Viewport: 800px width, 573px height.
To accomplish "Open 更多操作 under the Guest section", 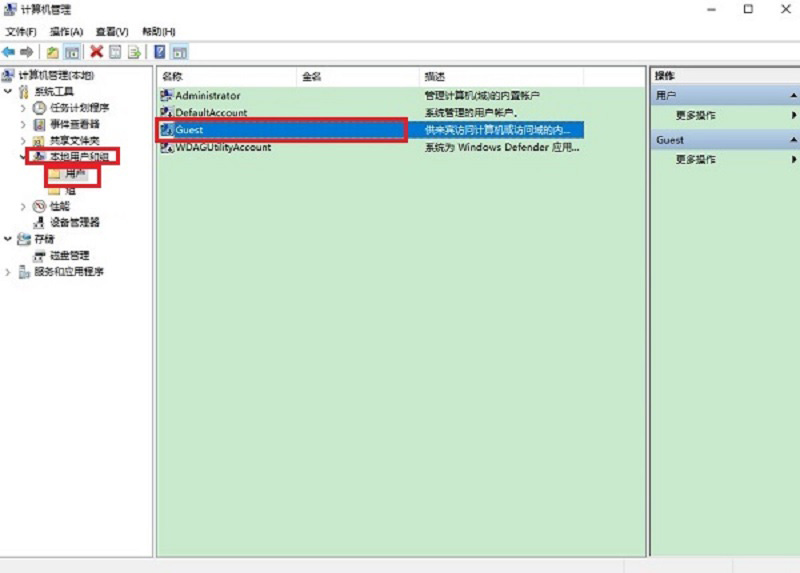I will [x=696, y=160].
